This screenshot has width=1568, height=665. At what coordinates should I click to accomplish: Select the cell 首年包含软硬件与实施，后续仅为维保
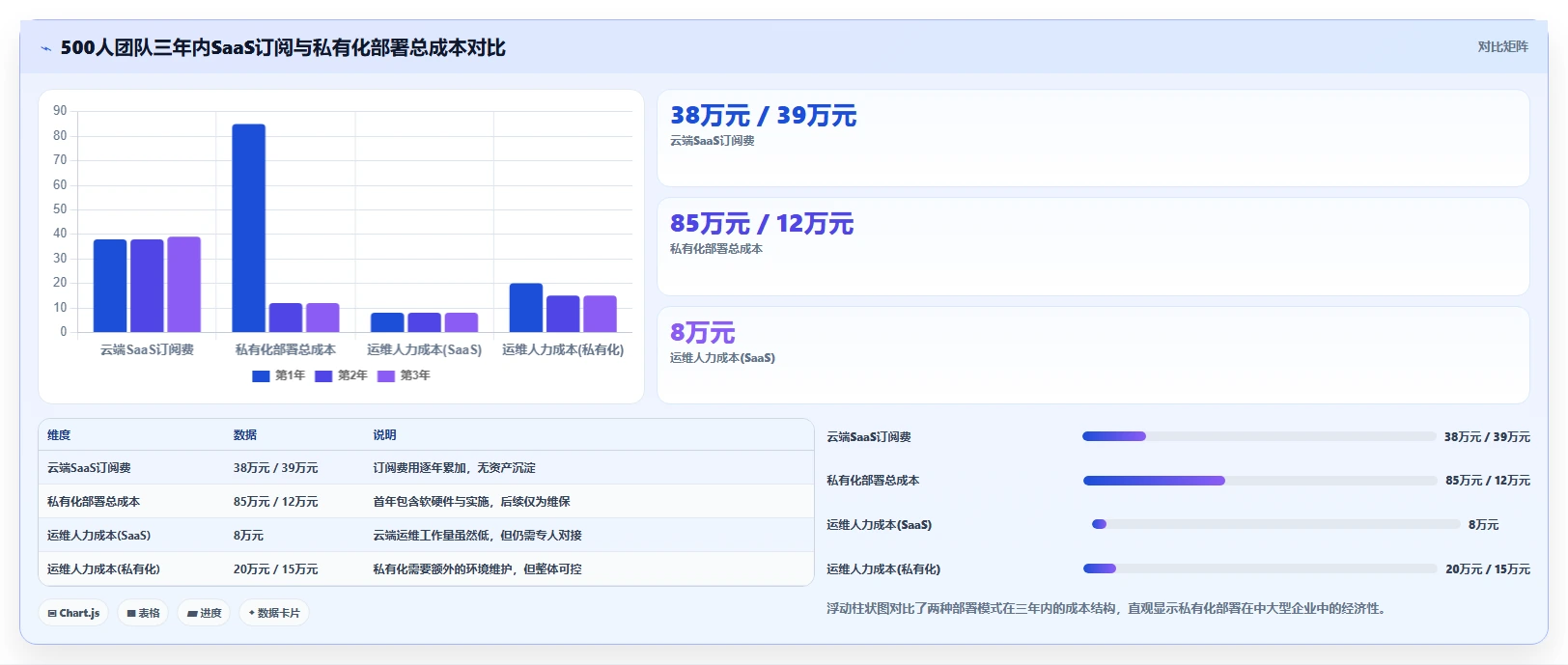[x=472, y=502]
